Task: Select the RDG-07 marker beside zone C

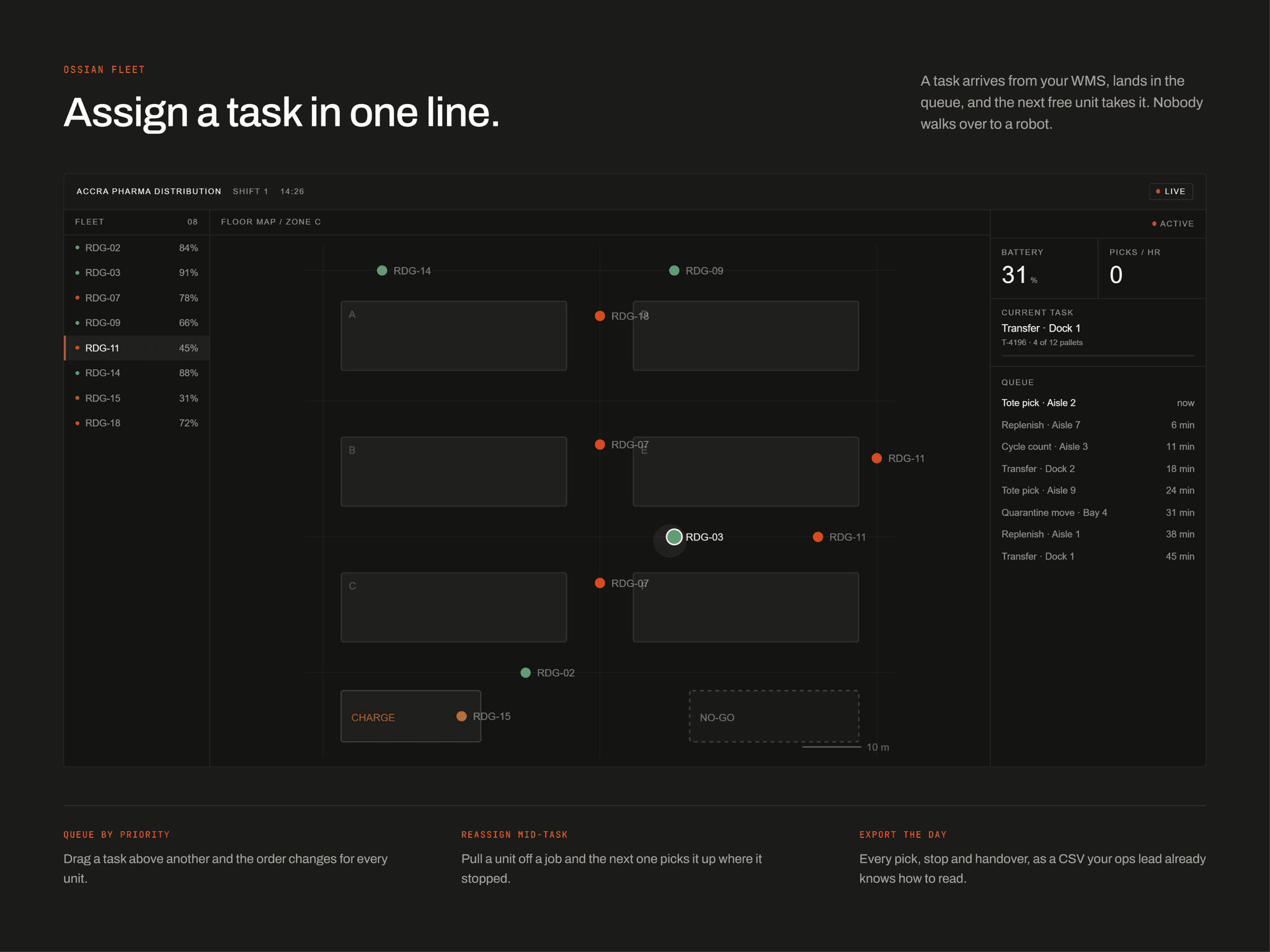Action: coord(600,583)
